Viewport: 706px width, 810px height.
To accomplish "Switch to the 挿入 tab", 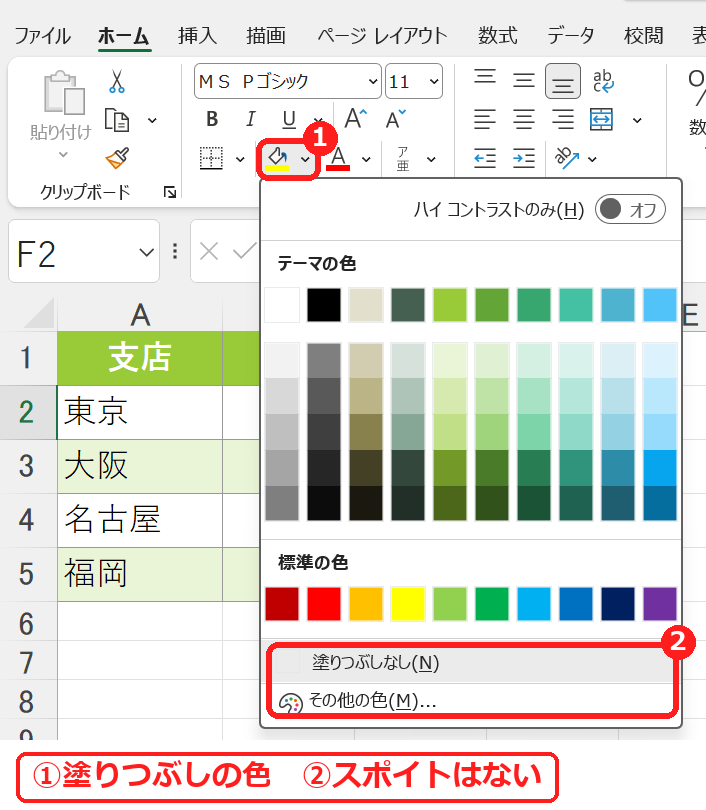I will click(x=197, y=36).
